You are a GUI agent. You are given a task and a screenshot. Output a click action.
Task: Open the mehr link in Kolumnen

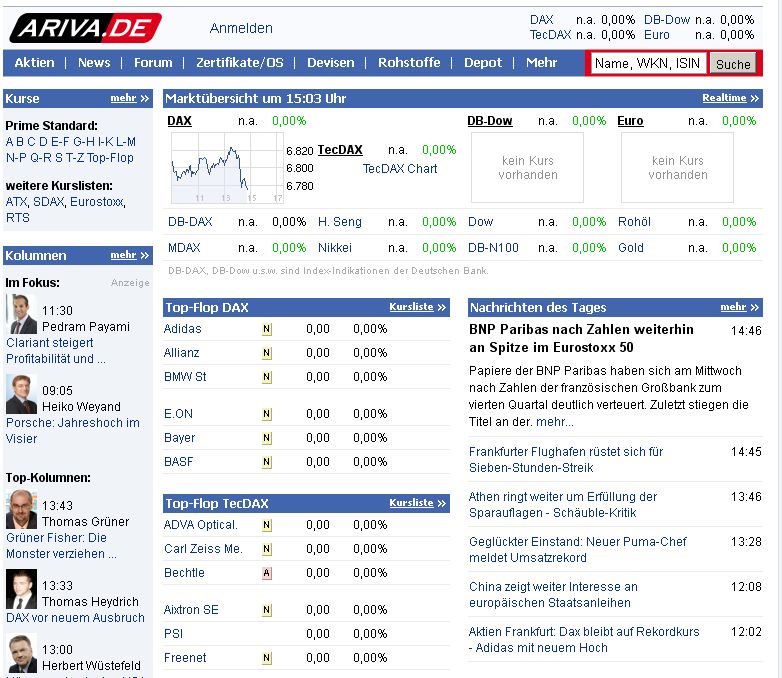tap(129, 255)
